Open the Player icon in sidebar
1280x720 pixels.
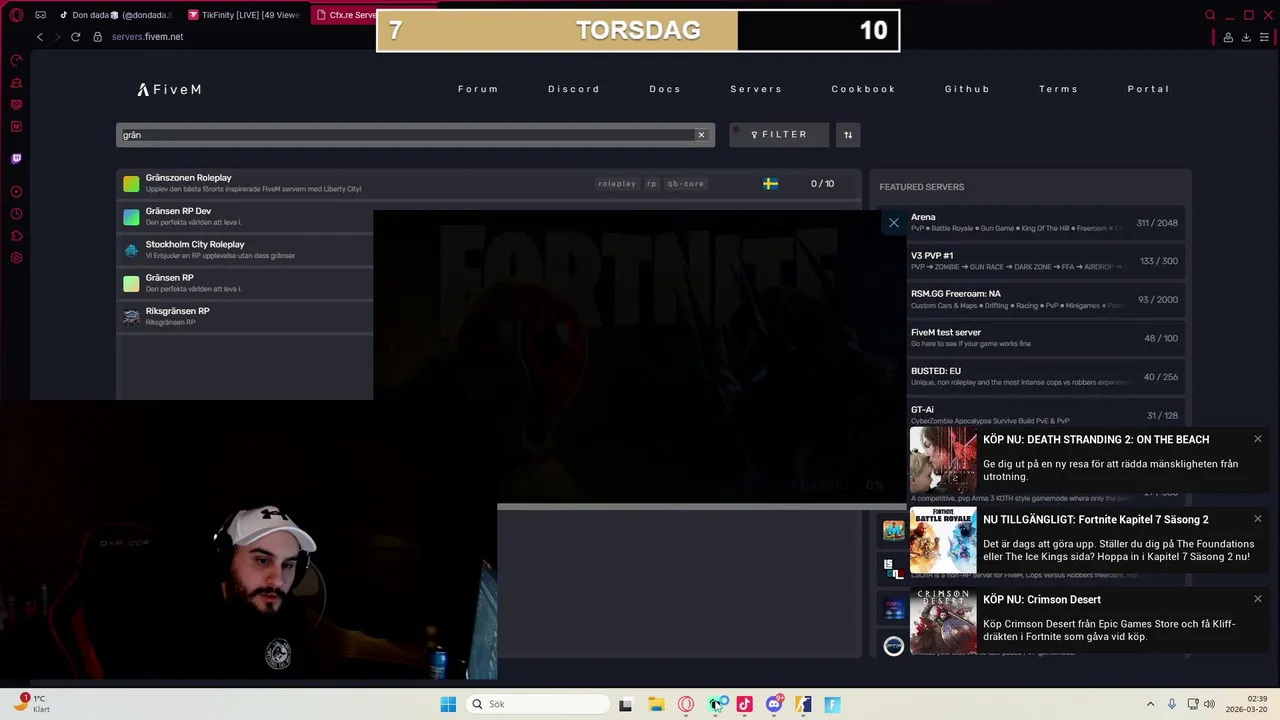pos(16,192)
